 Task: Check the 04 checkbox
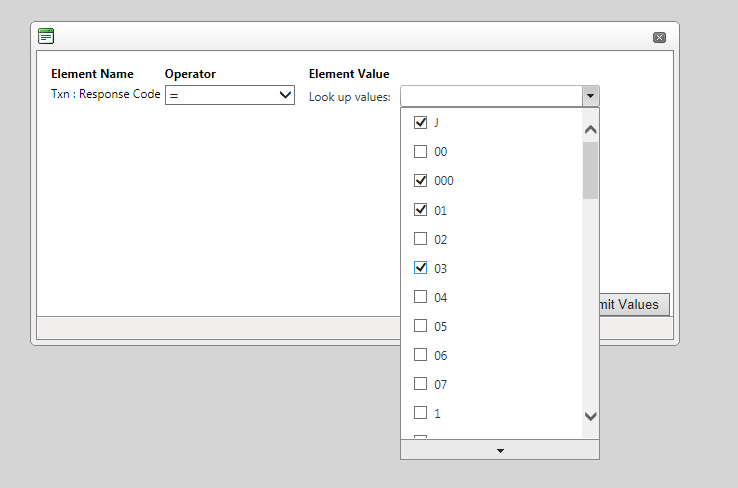tap(420, 296)
